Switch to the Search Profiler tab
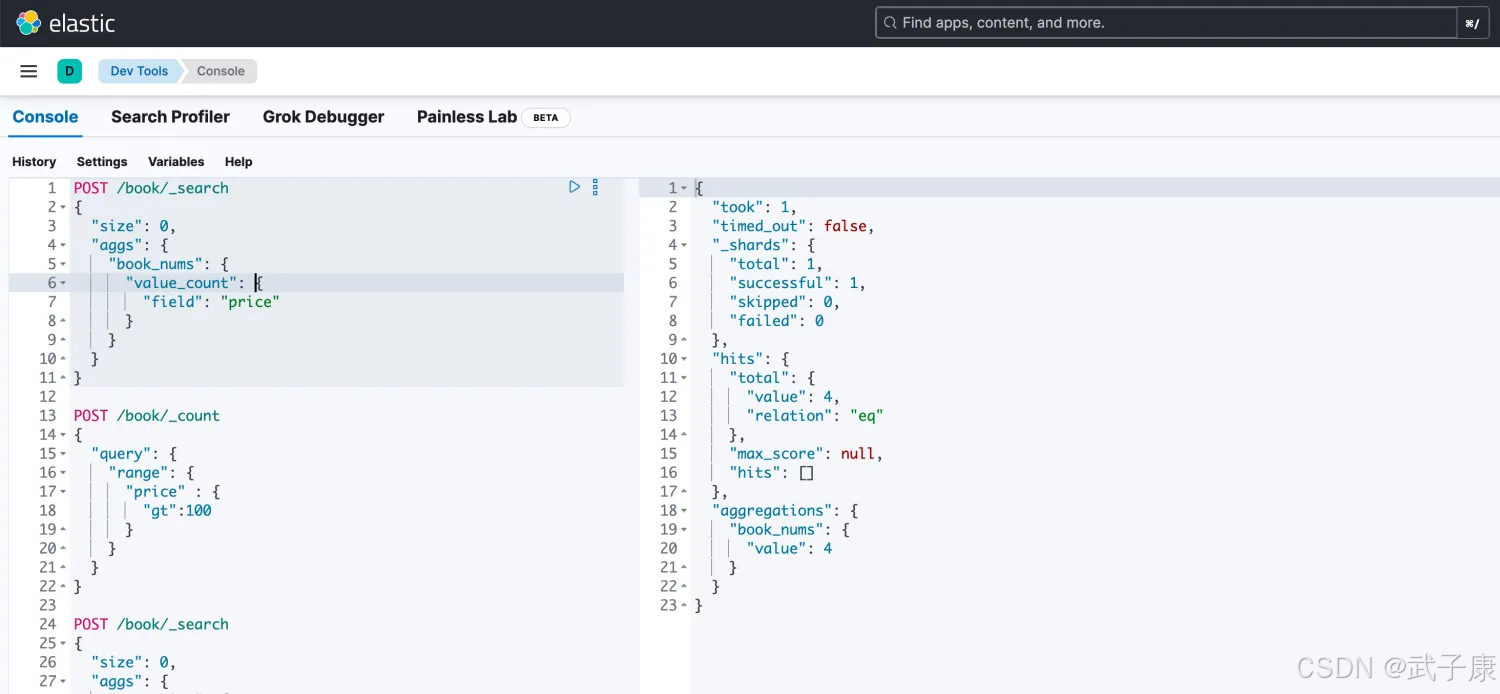Screen dimensions: 1500x694 (x=170, y=117)
